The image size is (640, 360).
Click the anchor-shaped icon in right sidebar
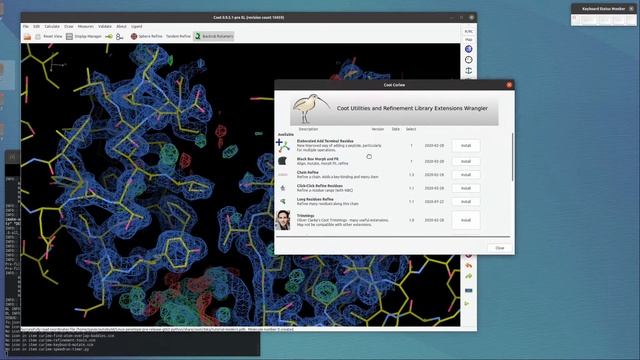pyautogui.click(x=469, y=71)
